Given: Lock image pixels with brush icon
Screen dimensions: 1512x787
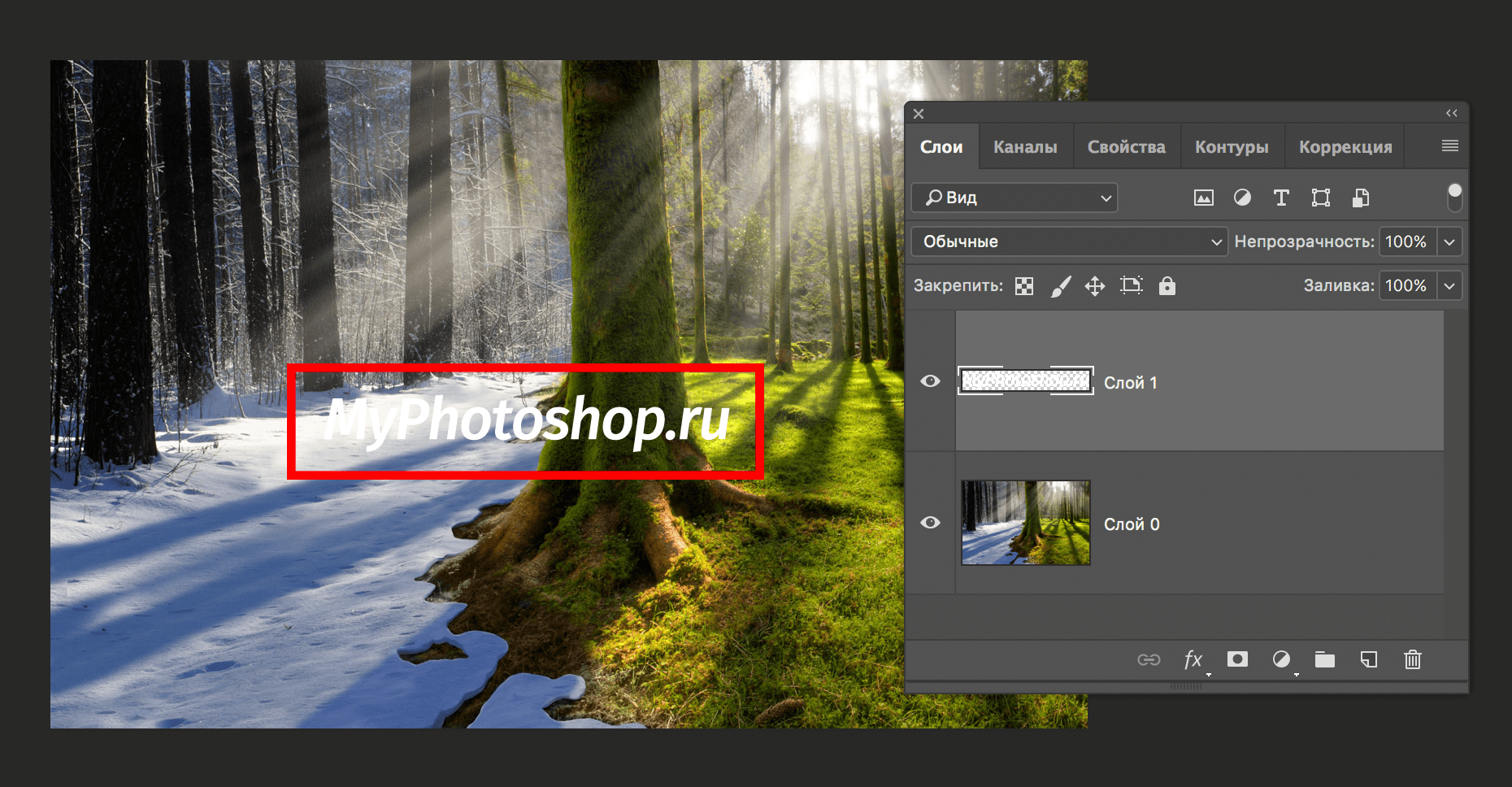Looking at the screenshot, I should 1061,286.
